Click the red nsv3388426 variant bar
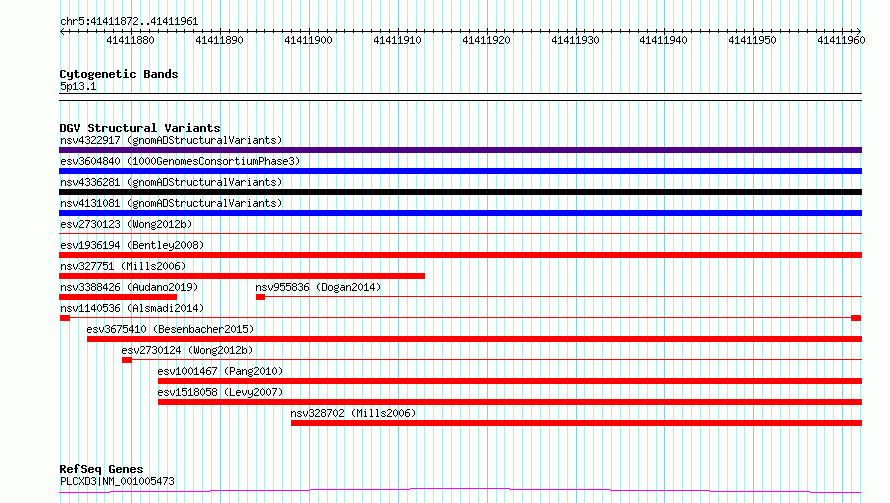This screenshot has height=503, width=890. (x=118, y=297)
